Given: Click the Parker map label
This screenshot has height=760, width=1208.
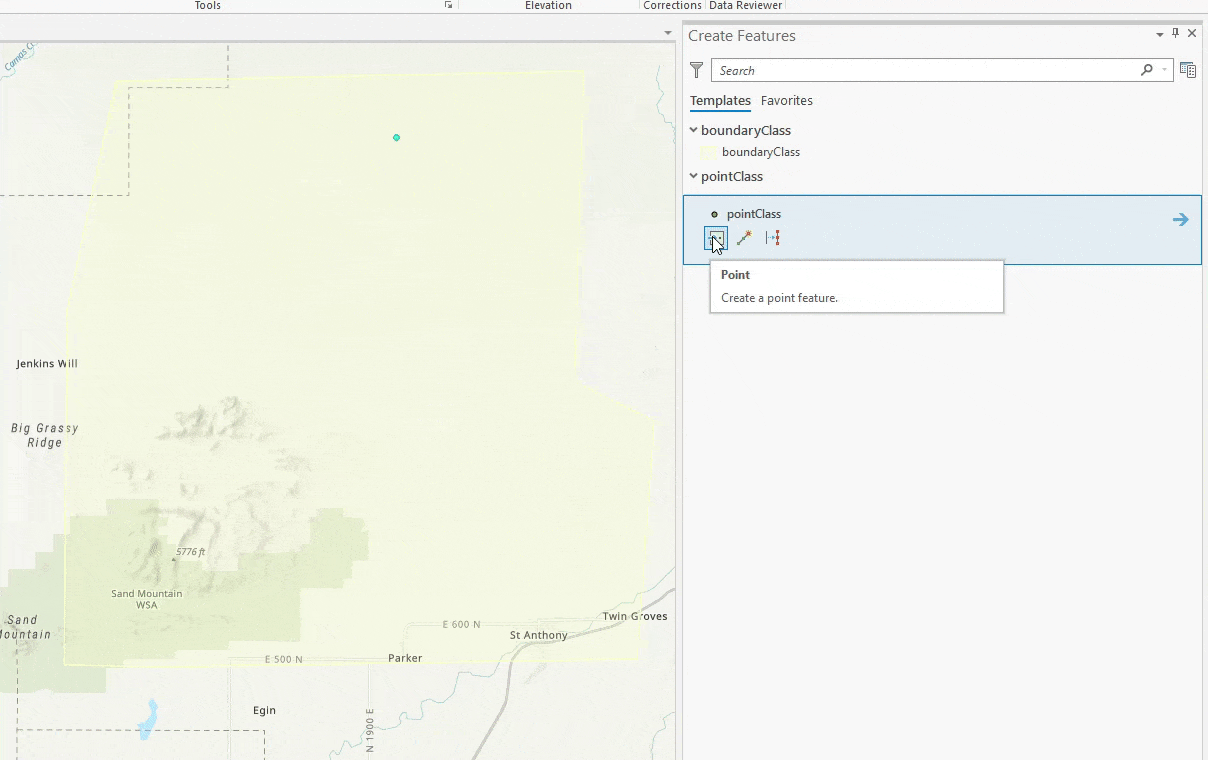Looking at the screenshot, I should [405, 658].
